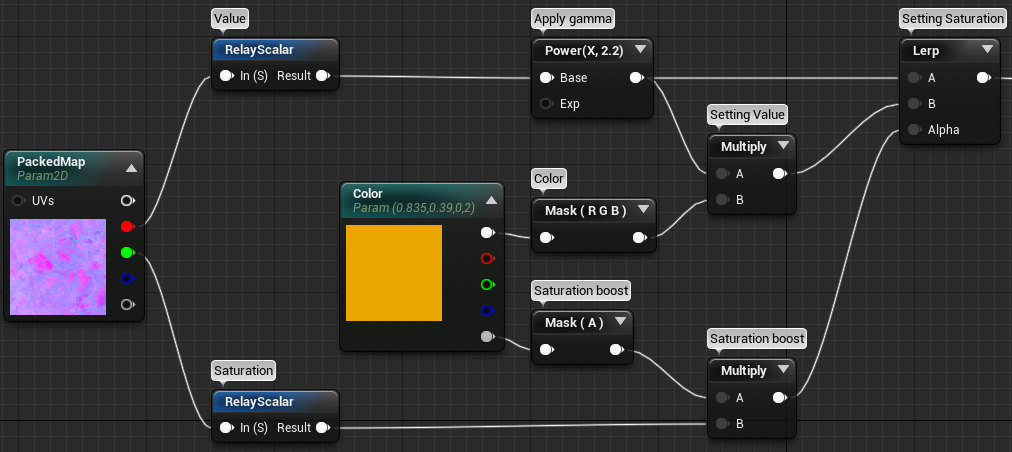Click the Base input pin on Power node

coord(545,77)
